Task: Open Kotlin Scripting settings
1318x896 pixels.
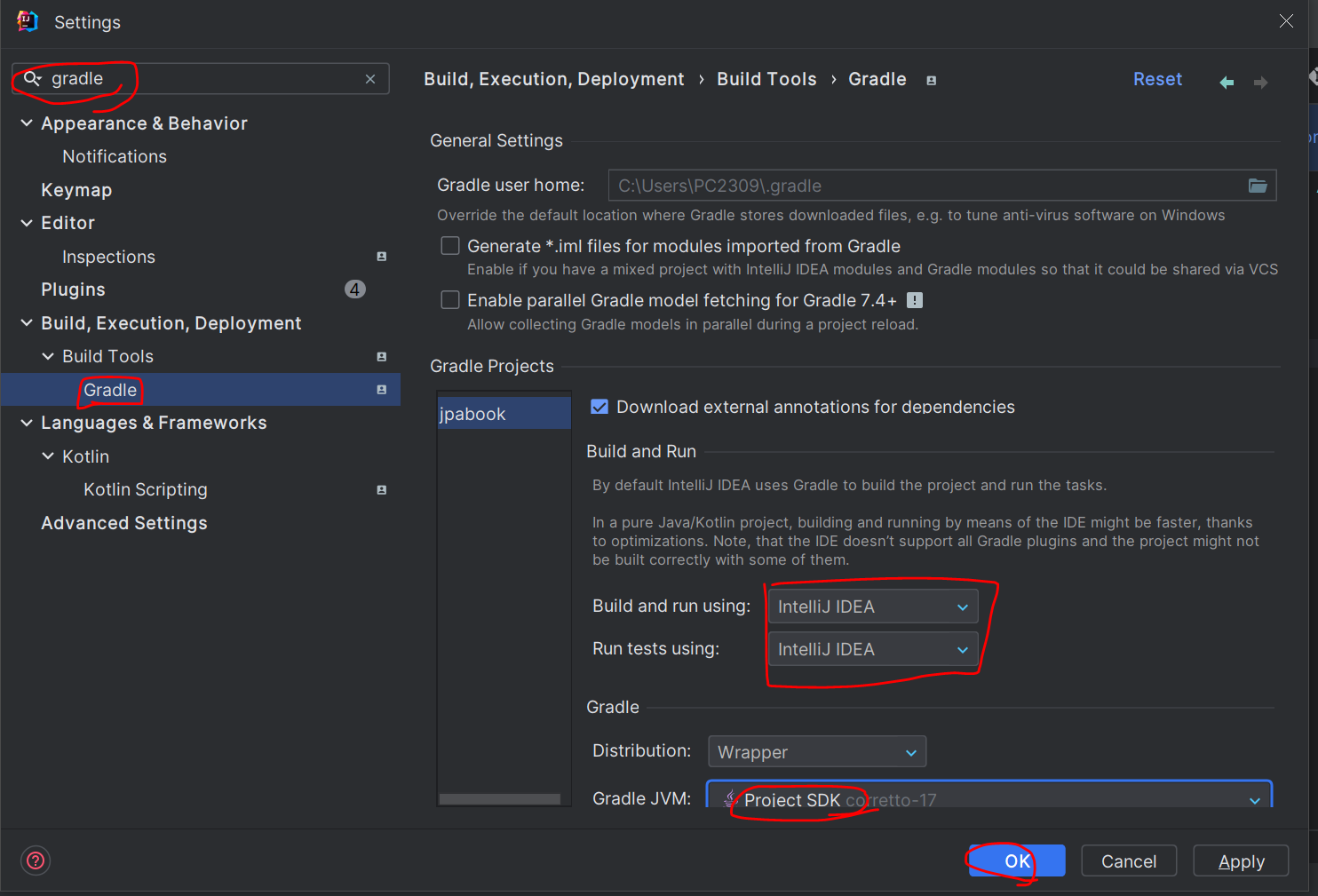Action: pos(146,489)
